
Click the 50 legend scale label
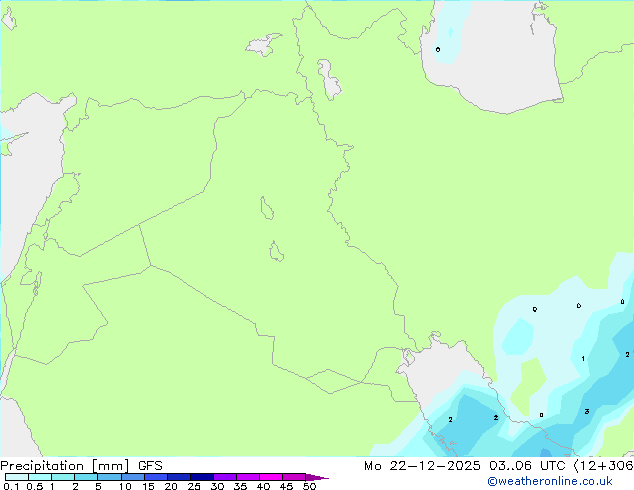coord(309,486)
